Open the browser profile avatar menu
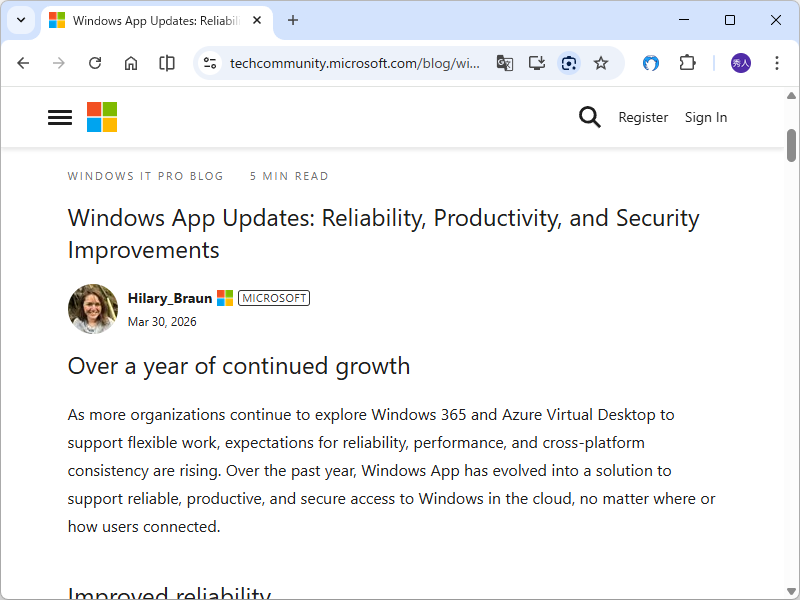The image size is (800, 600). (739, 62)
